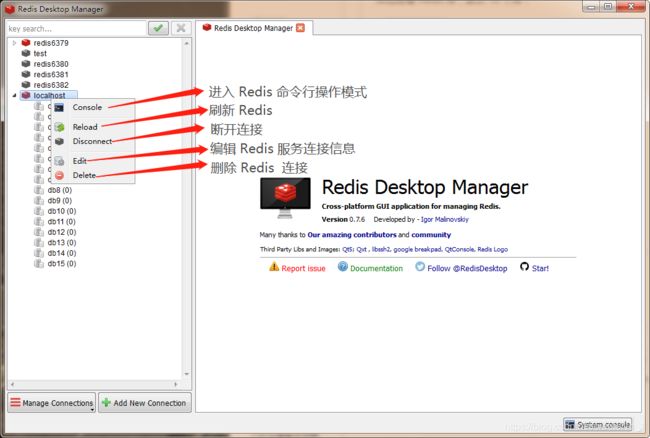Click in the key search field

pyautogui.click(x=76, y=29)
